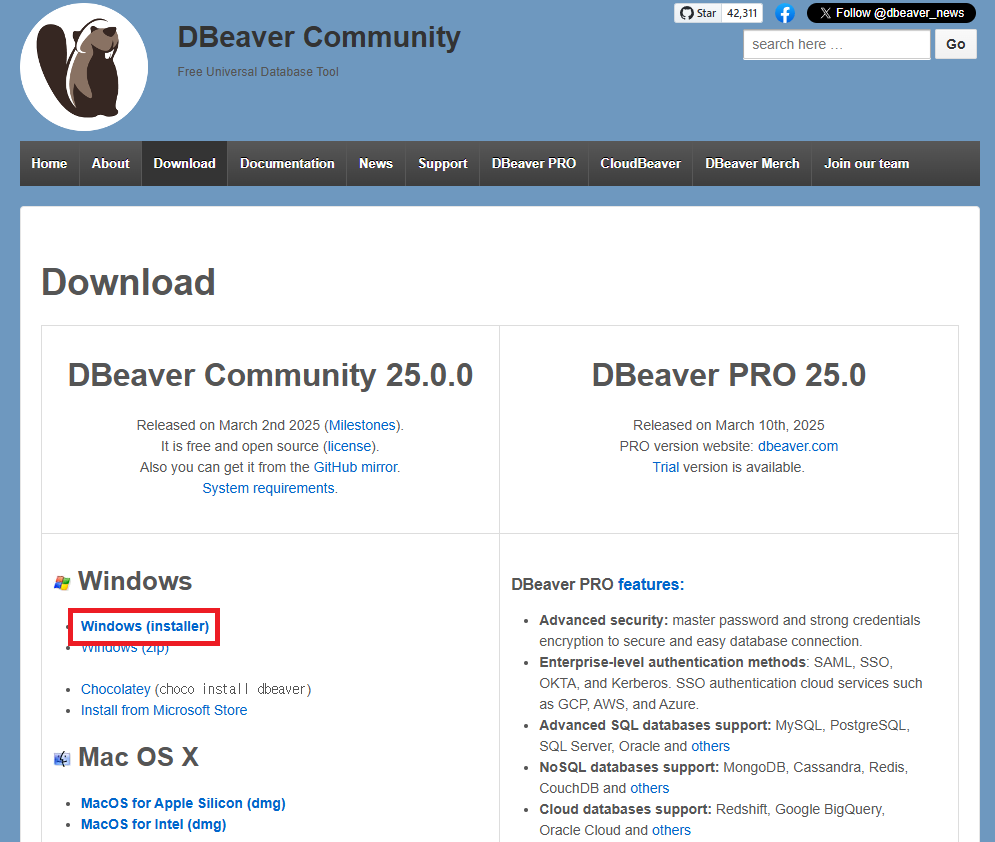Open 'others' link after CouchDB

tap(650, 788)
